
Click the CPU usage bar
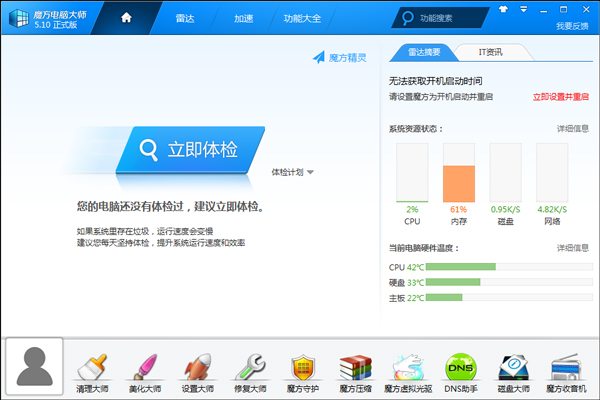(412, 173)
